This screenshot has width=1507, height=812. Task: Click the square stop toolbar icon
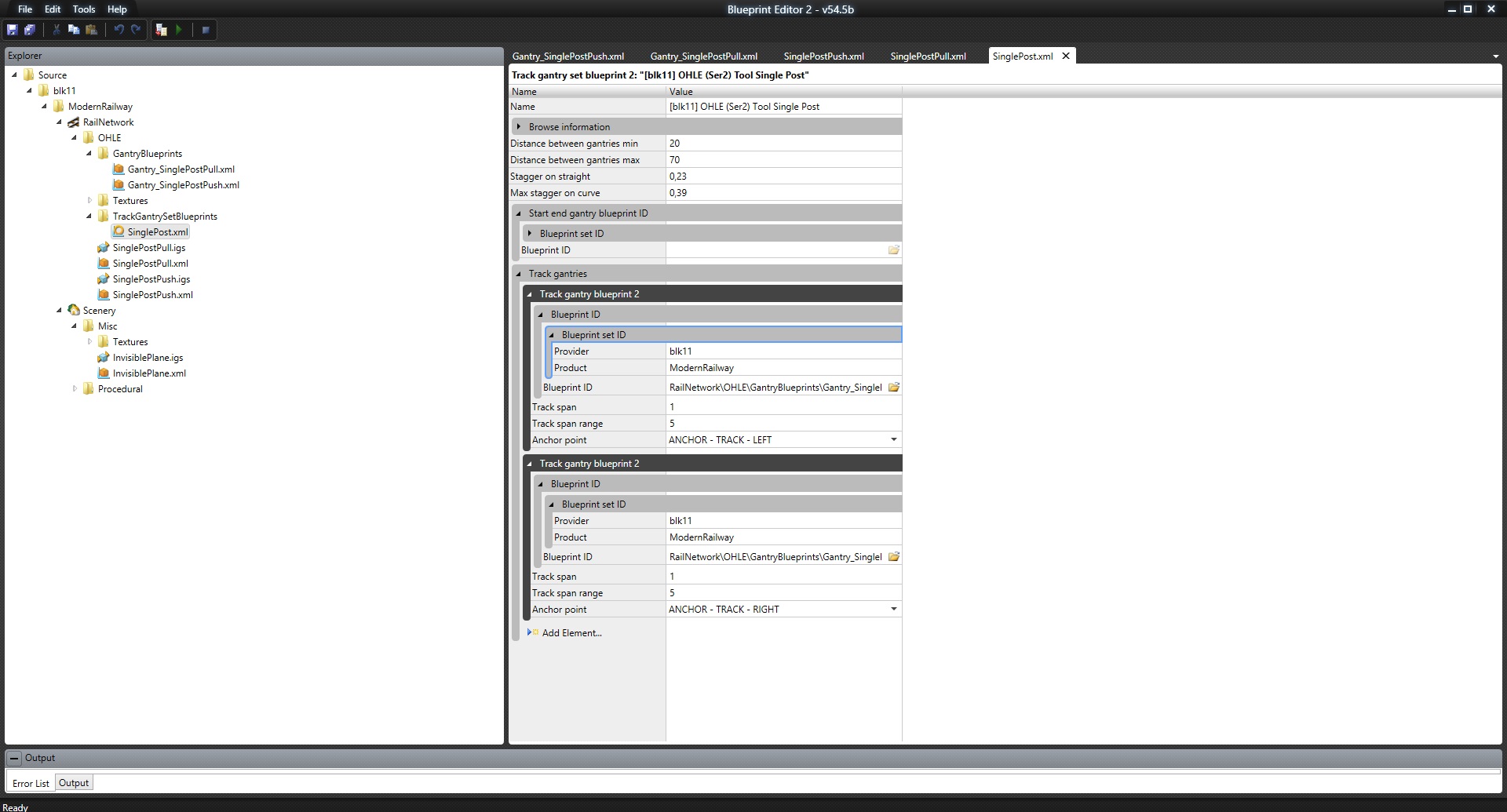206,30
